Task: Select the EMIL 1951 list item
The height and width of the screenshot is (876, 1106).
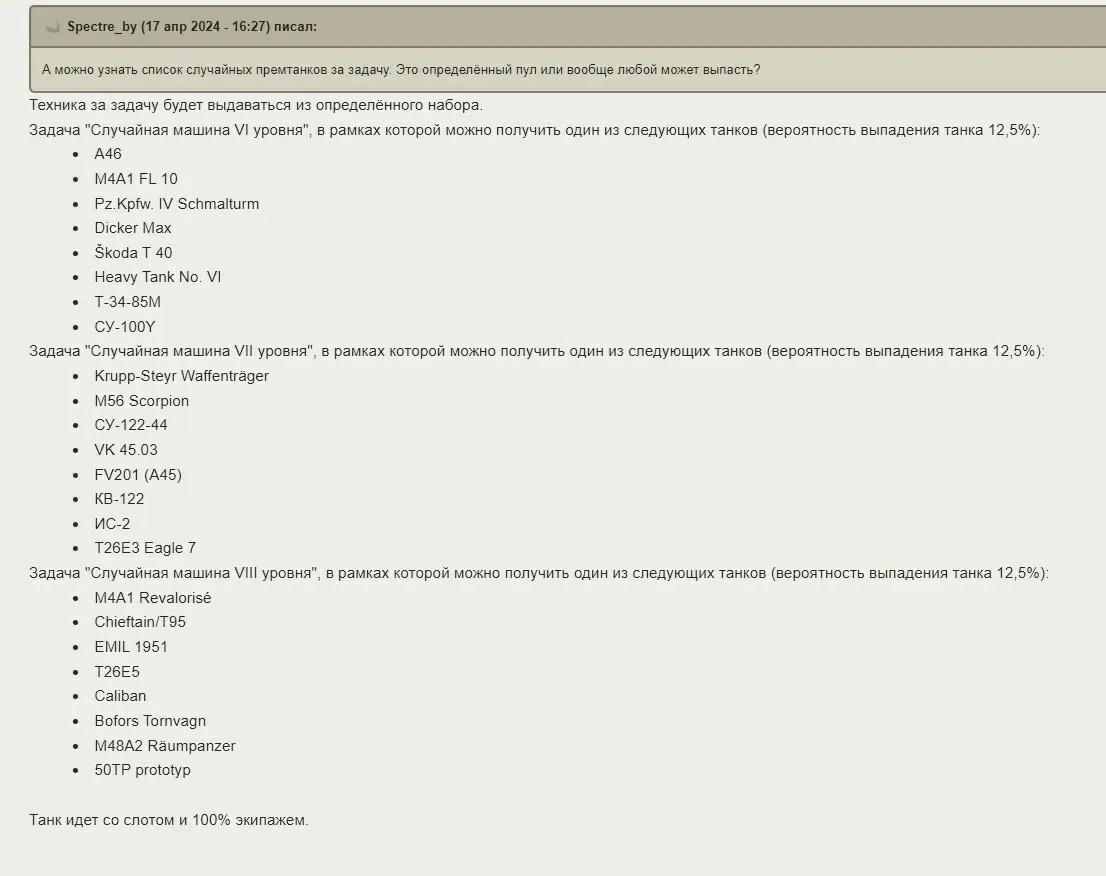Action: coord(131,647)
